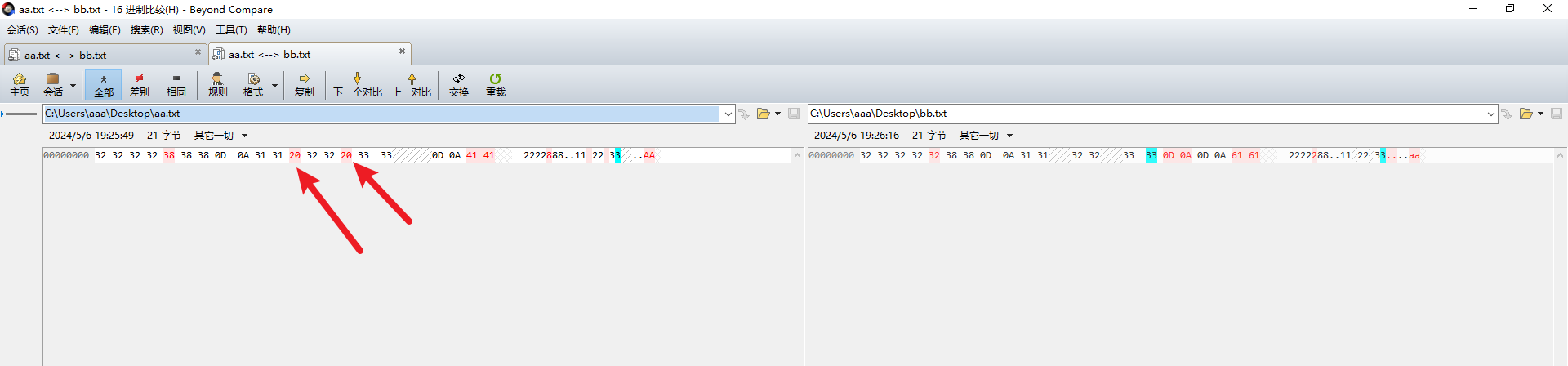The image size is (1568, 366).
Task: Click the right pane offset 00000000
Action: (831, 155)
